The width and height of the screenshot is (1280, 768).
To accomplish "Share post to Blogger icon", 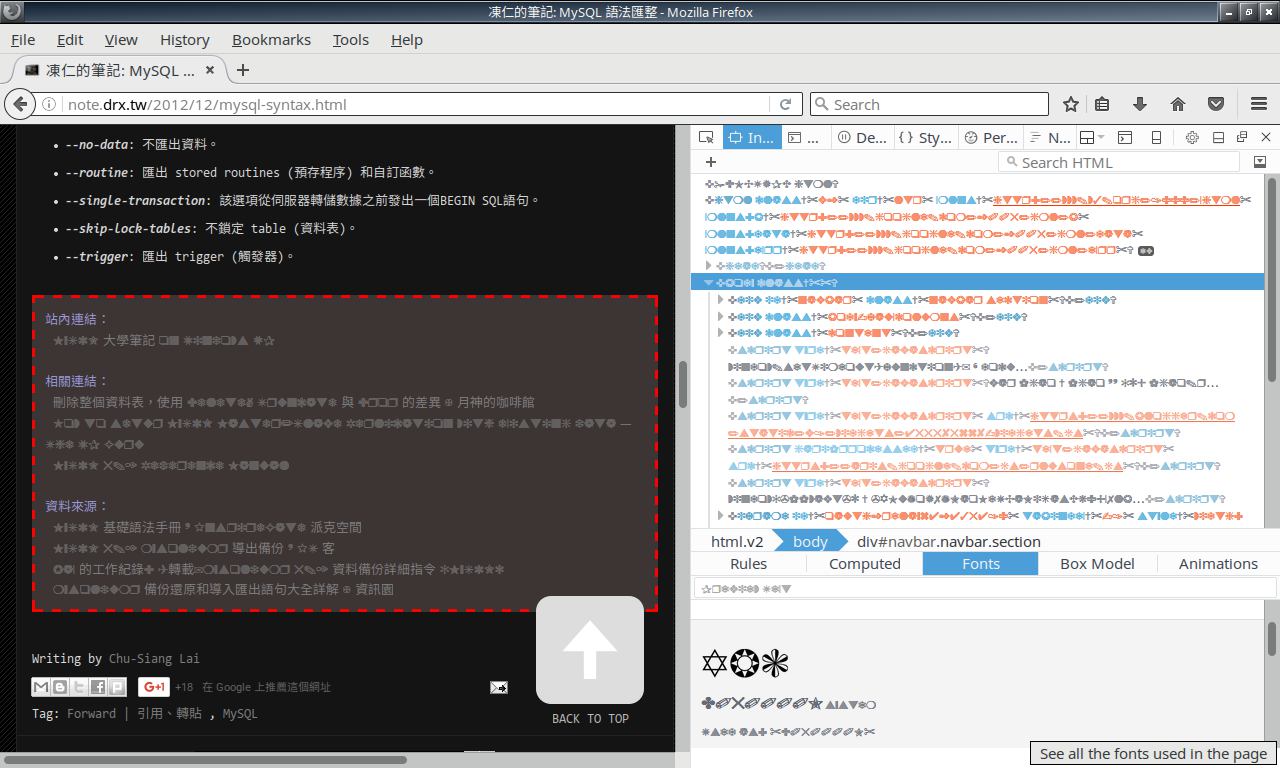I will [x=59, y=687].
